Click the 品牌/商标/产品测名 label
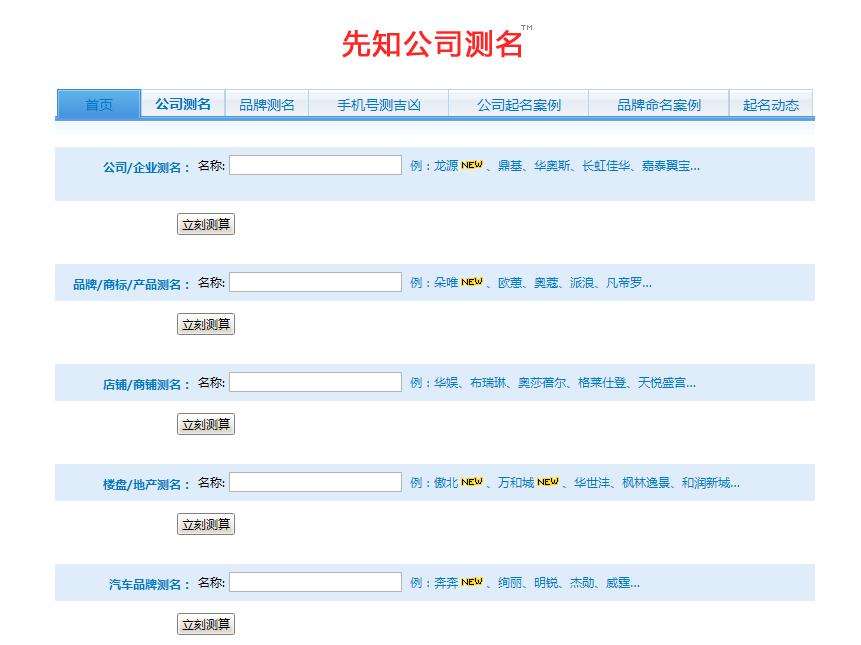 (x=131, y=284)
